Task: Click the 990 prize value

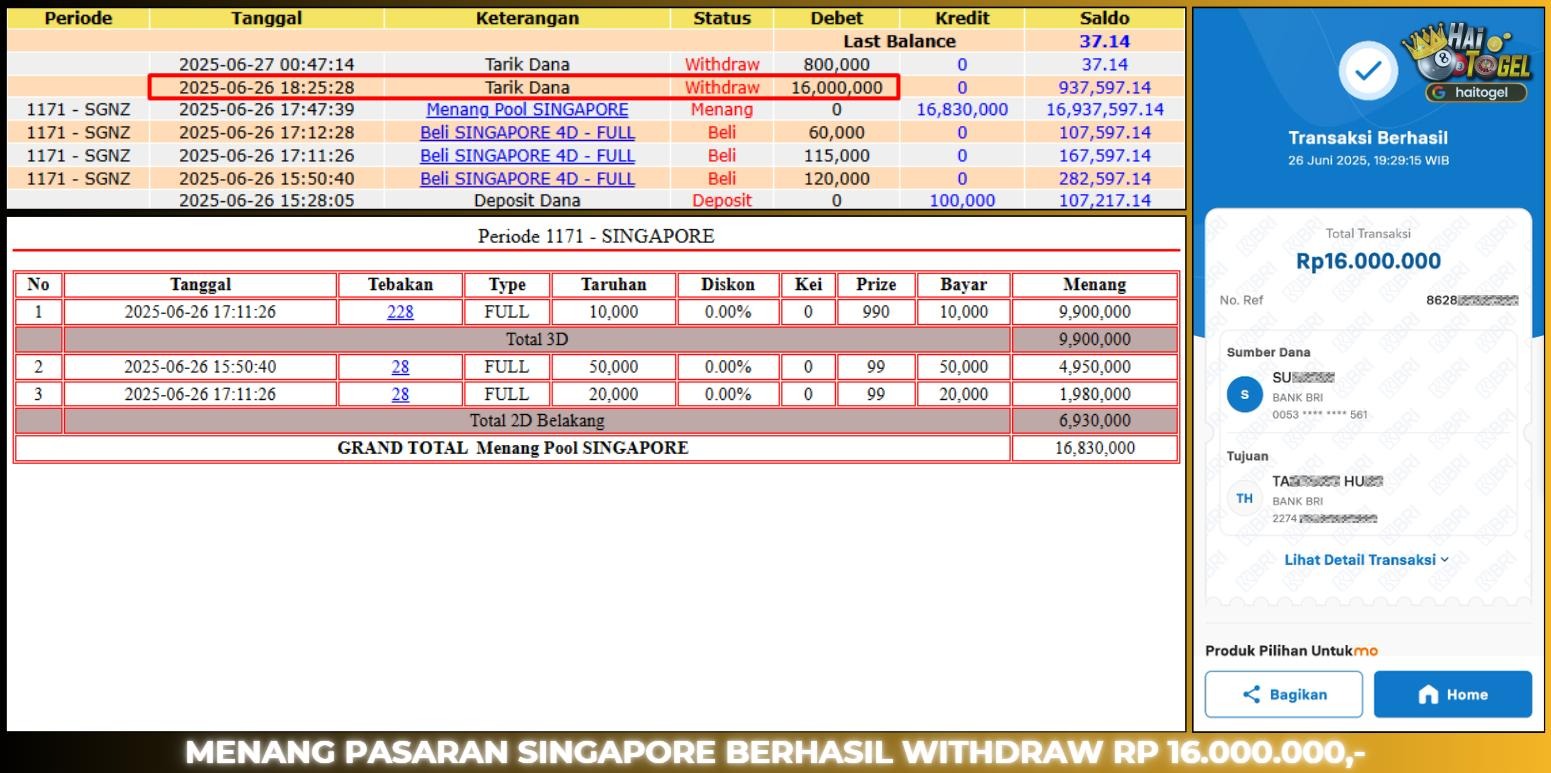Action: pos(876,312)
